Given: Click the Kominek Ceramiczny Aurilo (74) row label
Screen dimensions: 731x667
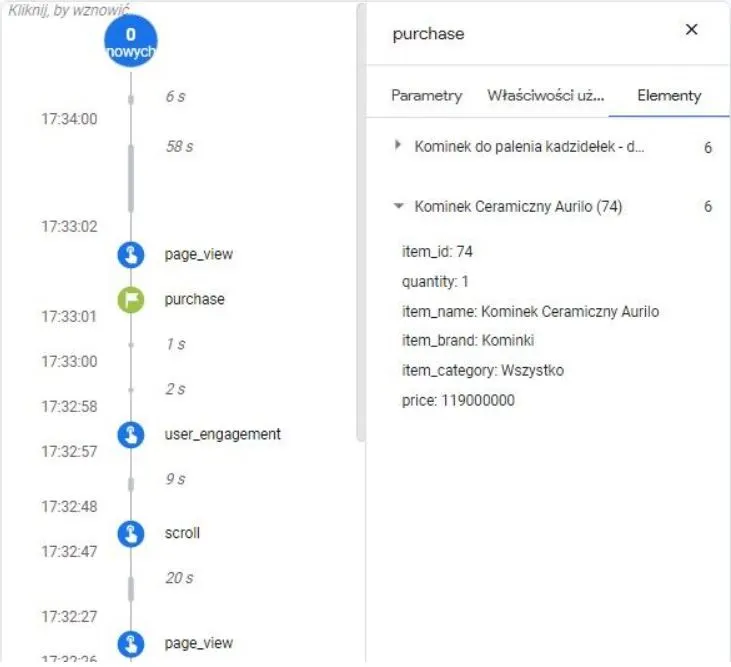Looking at the screenshot, I should (x=518, y=206).
